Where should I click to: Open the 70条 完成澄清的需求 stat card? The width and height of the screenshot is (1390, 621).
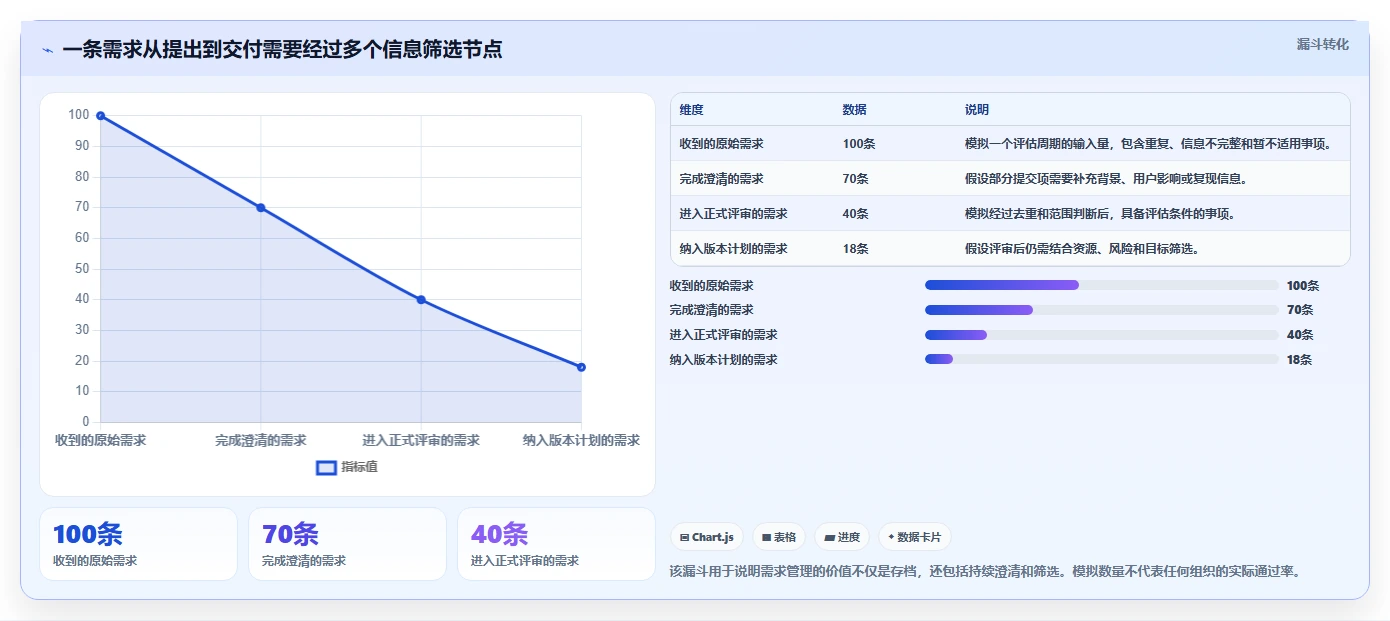[347, 544]
